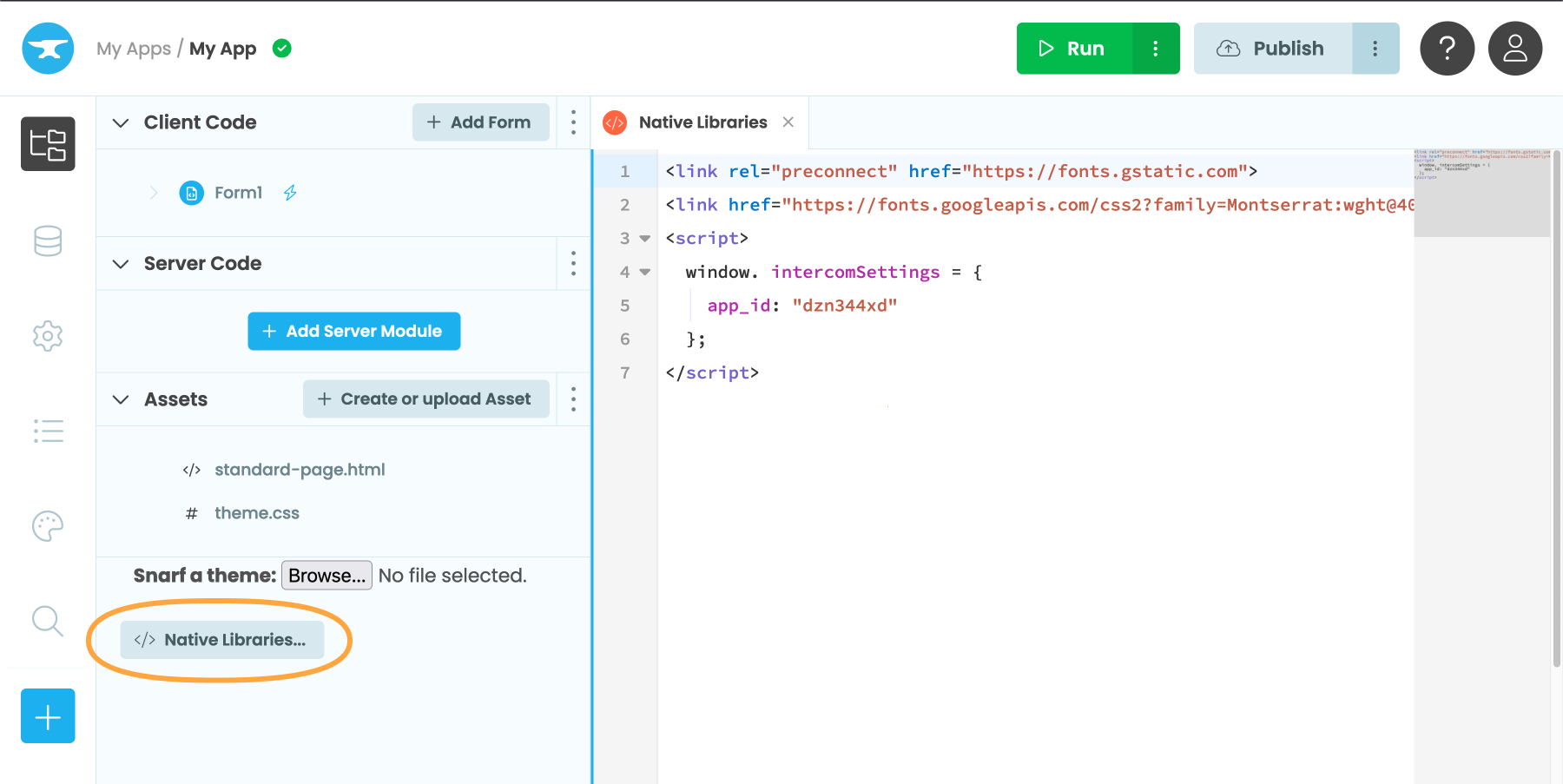Collapse the Client Code section
Viewport: 1563px width, 784px height.
coord(121,122)
